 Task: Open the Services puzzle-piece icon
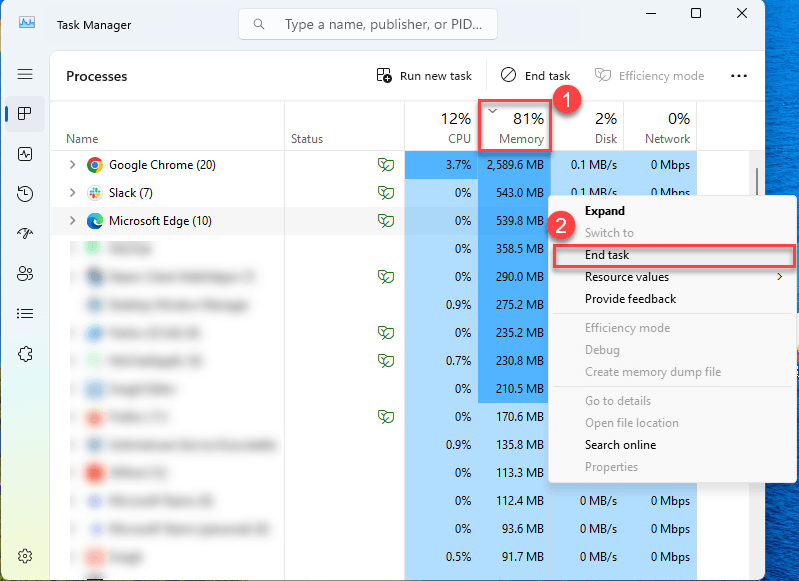(25, 353)
